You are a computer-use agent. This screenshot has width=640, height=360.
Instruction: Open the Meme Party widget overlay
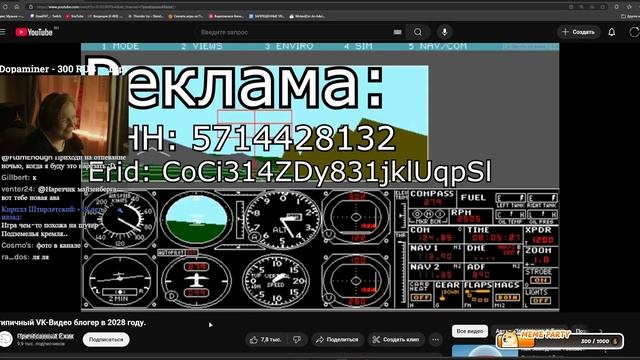pyautogui.click(x=559, y=340)
